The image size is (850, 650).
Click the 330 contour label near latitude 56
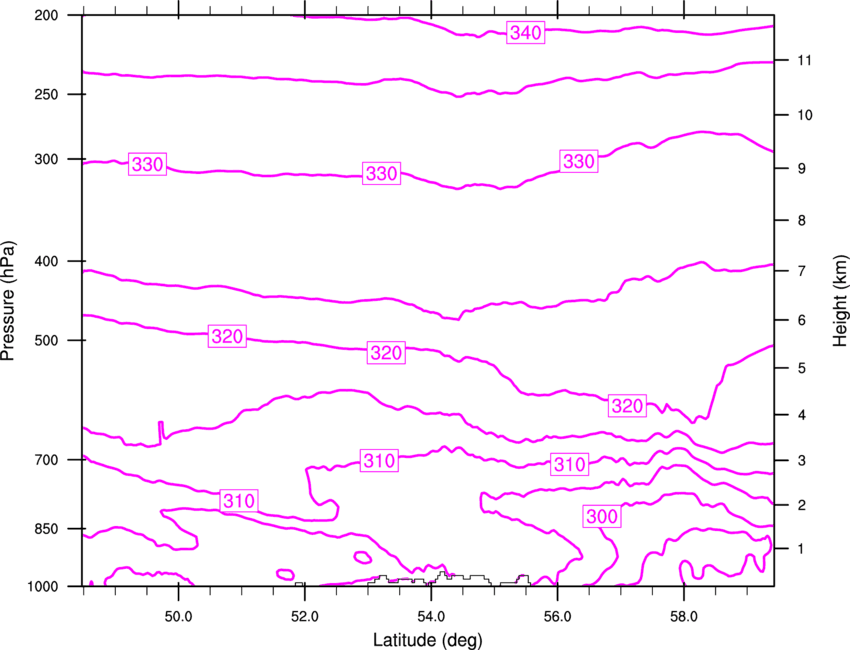579,162
